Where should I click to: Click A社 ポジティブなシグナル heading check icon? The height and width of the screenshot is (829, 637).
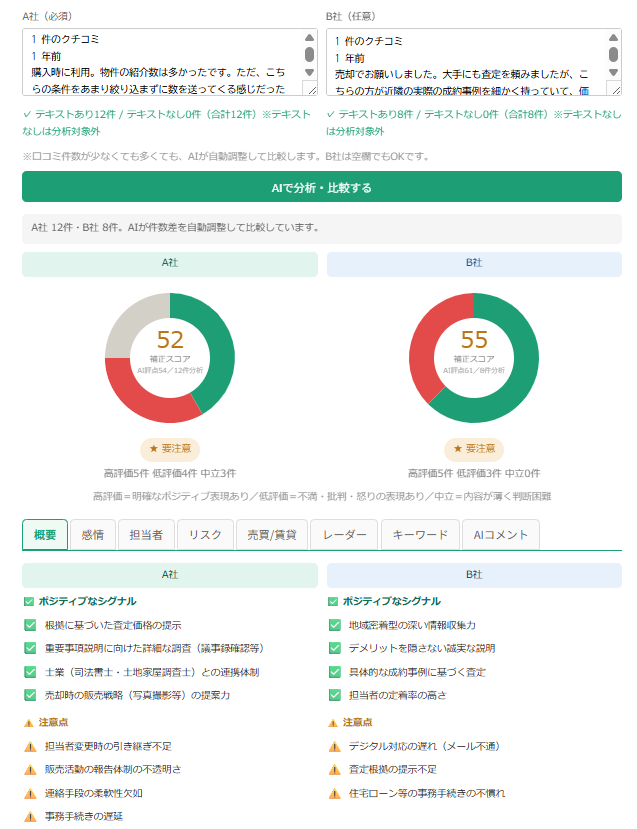(x=29, y=601)
